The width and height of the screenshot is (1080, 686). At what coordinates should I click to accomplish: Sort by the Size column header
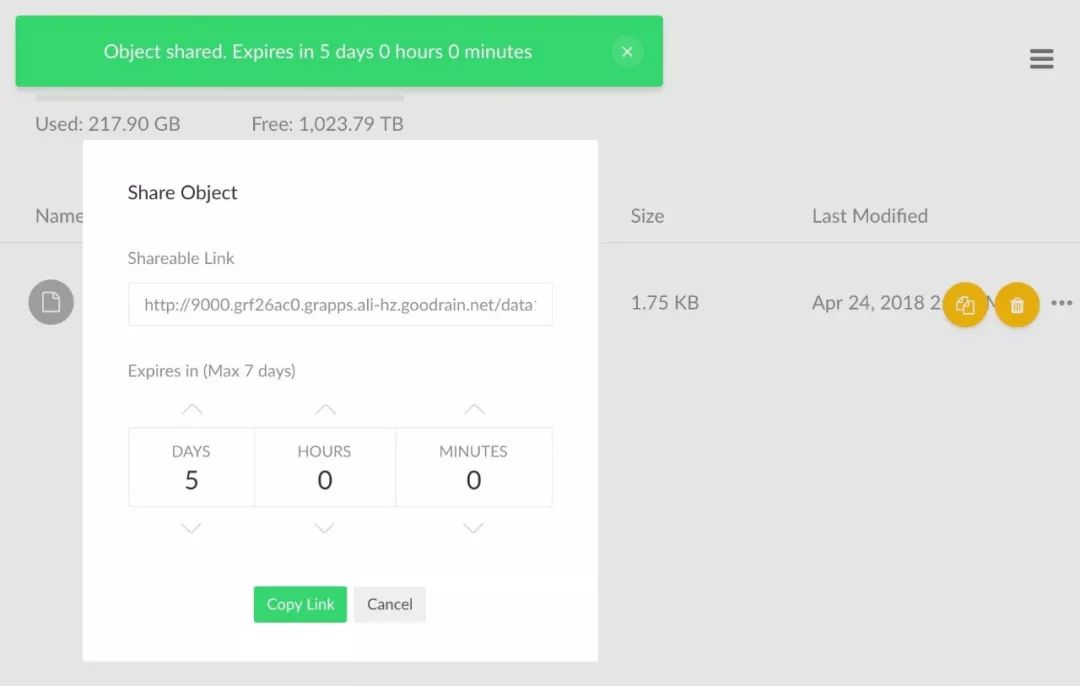click(x=647, y=216)
